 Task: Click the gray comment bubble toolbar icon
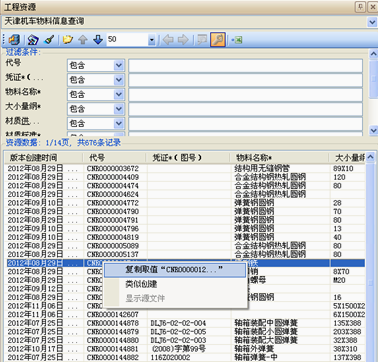[x=202, y=40]
